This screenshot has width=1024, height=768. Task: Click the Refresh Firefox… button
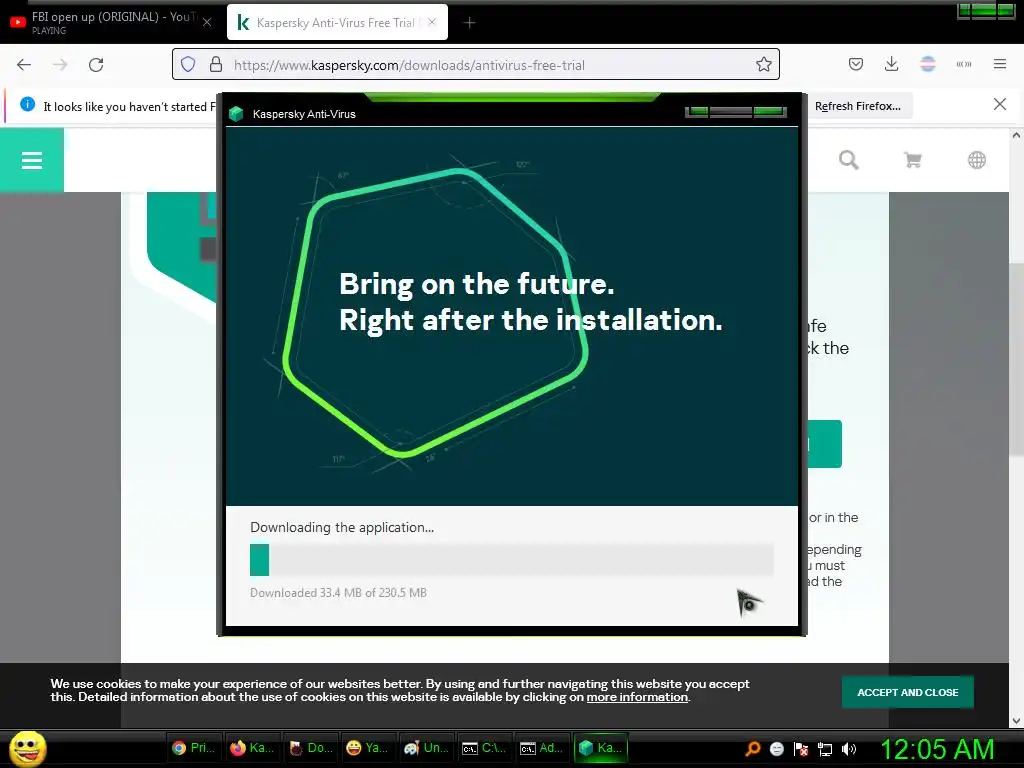pyautogui.click(x=857, y=106)
